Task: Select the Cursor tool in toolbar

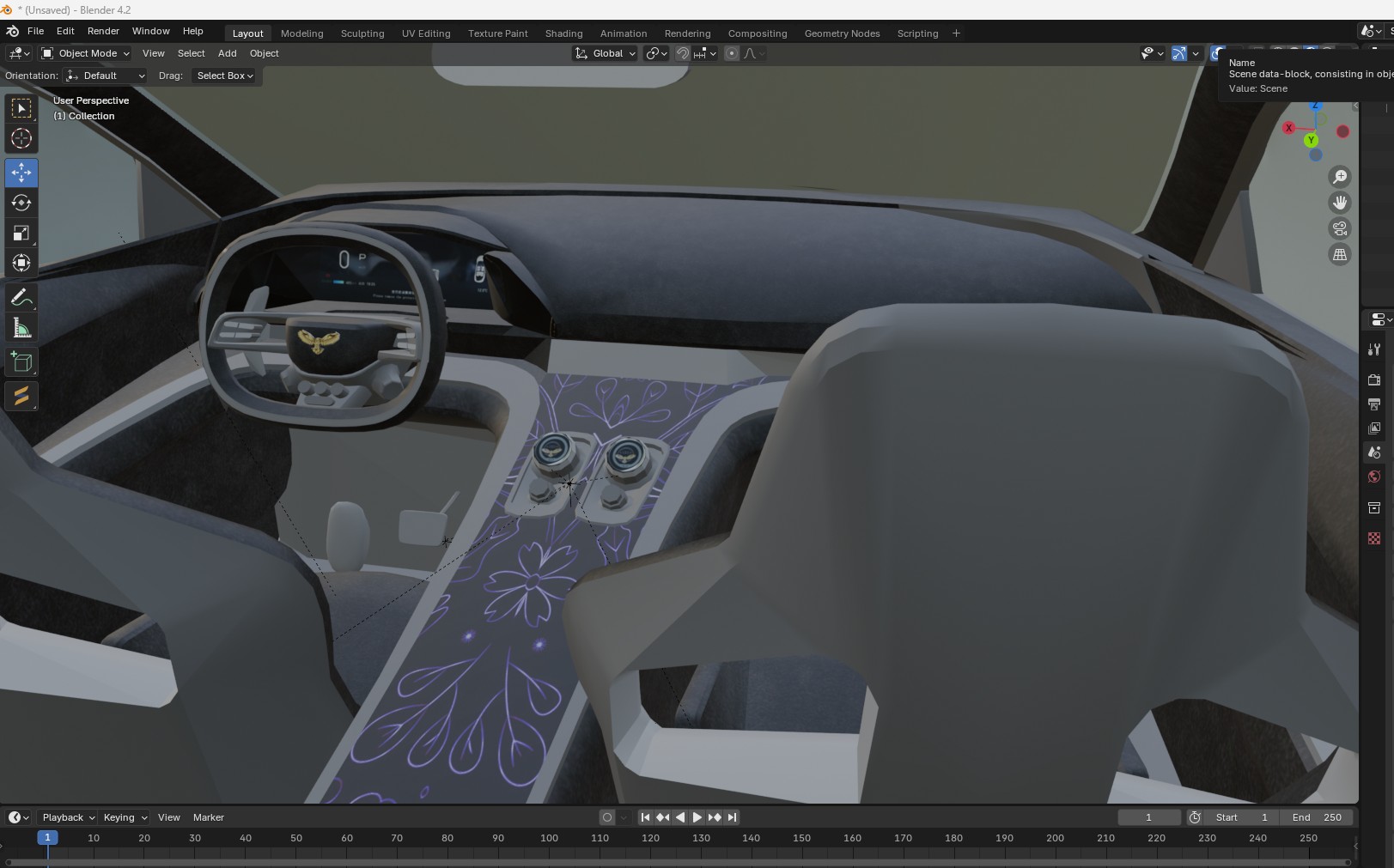Action: [x=21, y=138]
